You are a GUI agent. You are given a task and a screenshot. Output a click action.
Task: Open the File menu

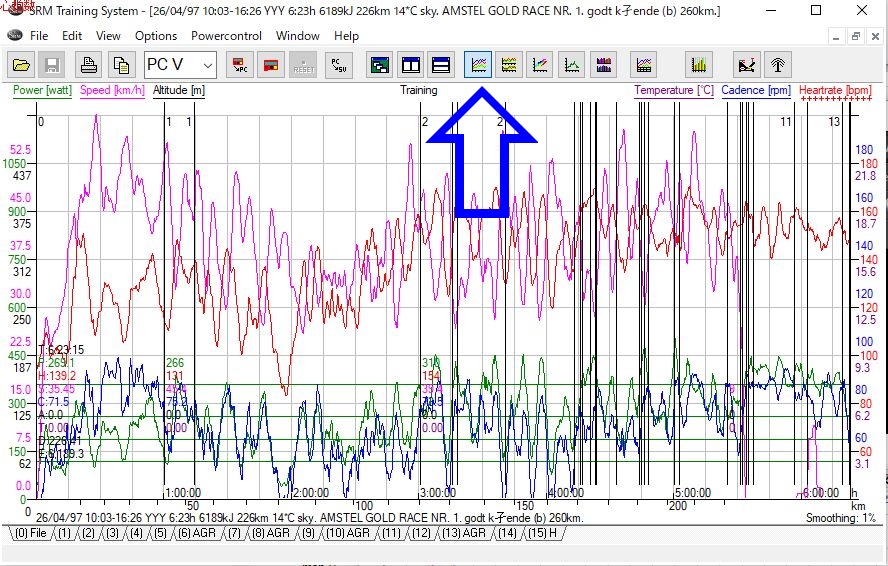point(39,36)
